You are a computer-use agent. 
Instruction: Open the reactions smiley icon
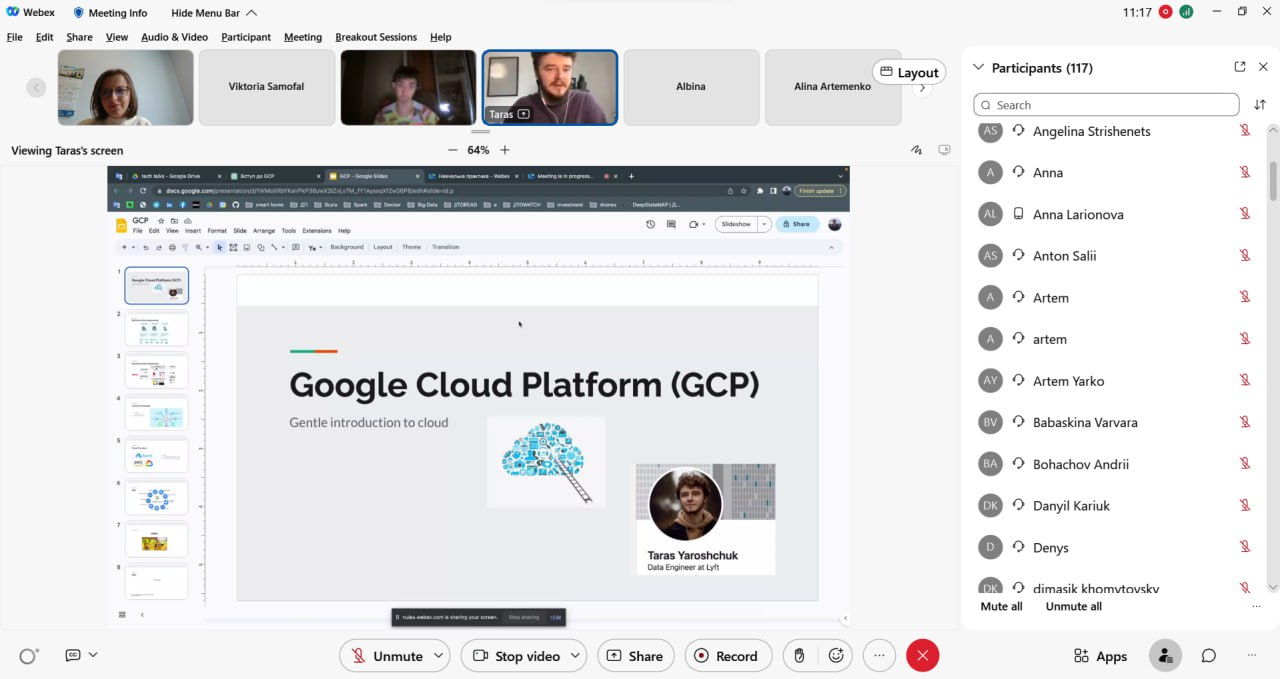(837, 656)
